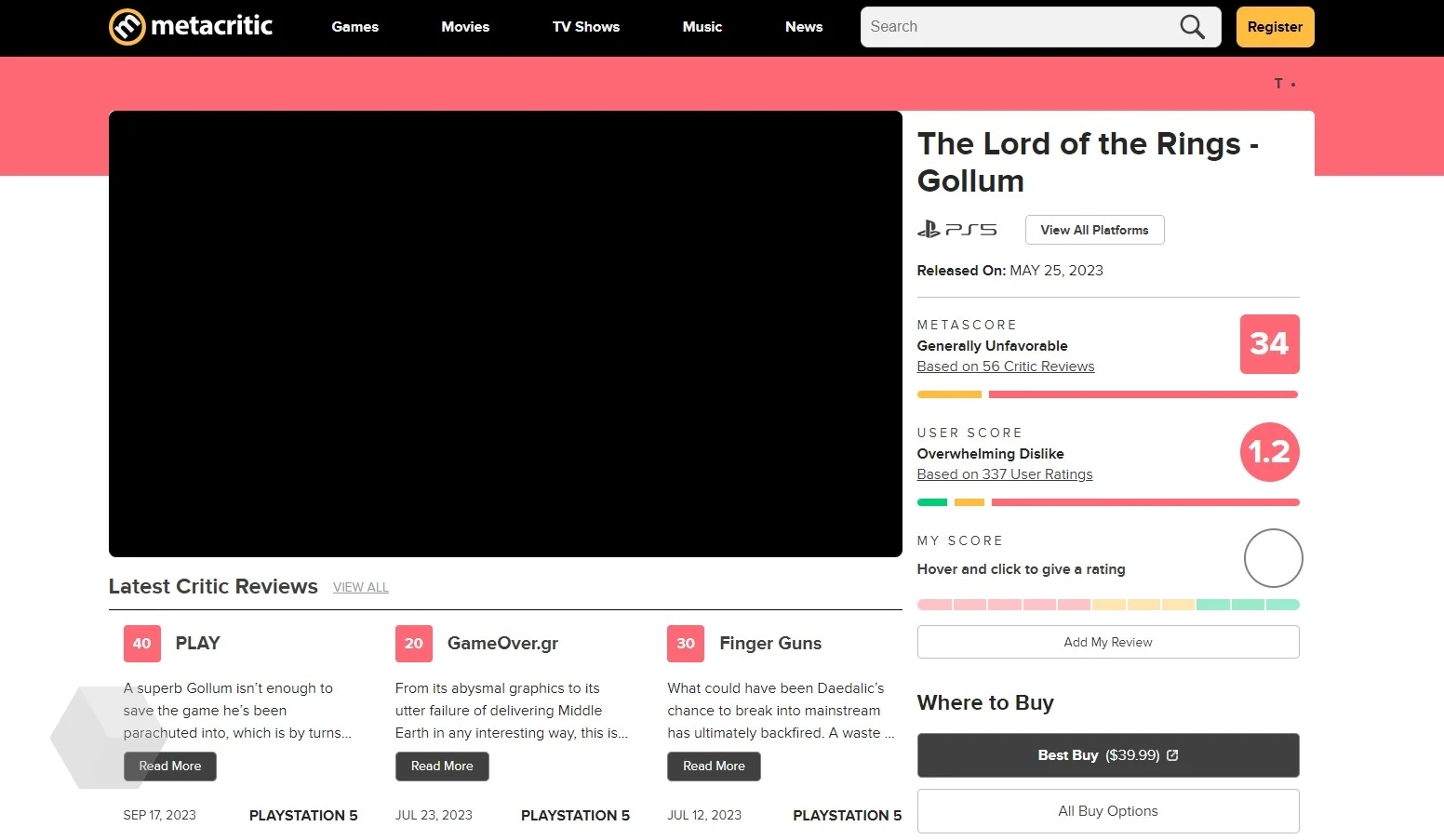
Task: Open the Best Buy external link icon
Action: [1172, 755]
